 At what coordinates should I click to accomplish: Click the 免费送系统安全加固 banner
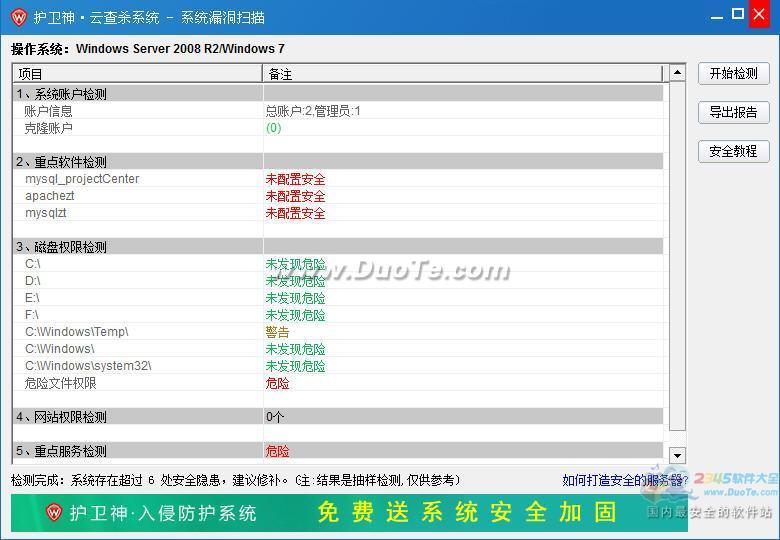466,513
